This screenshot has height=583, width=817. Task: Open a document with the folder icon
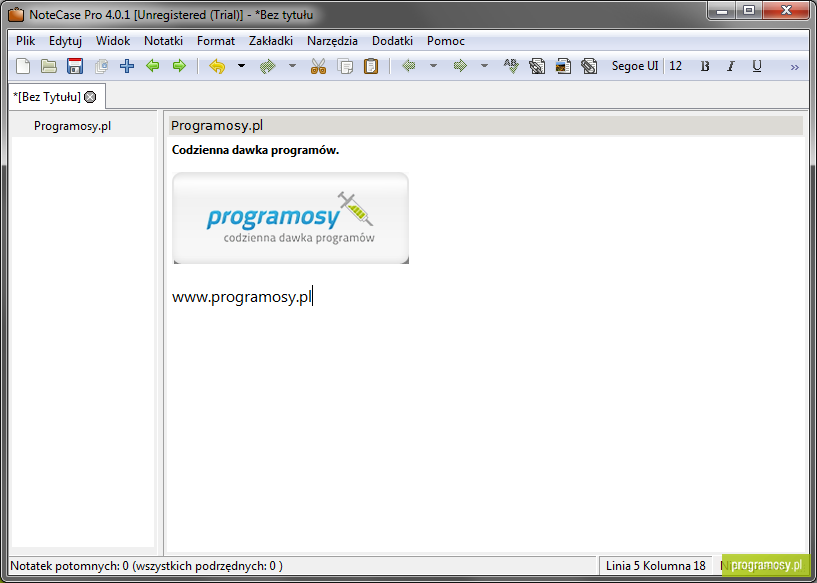pos(48,66)
